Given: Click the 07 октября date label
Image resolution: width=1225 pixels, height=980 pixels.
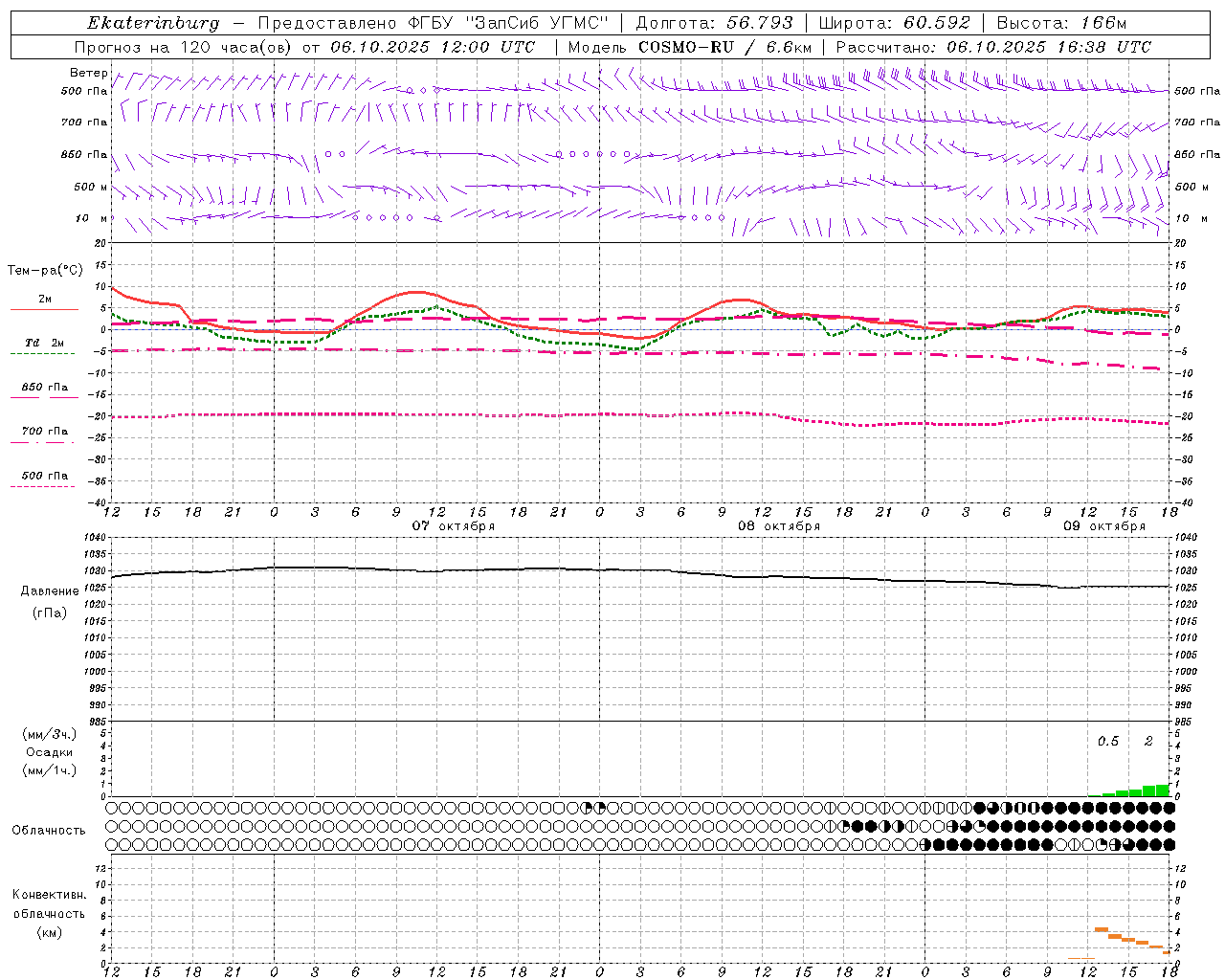Looking at the screenshot, I should (x=454, y=526).
